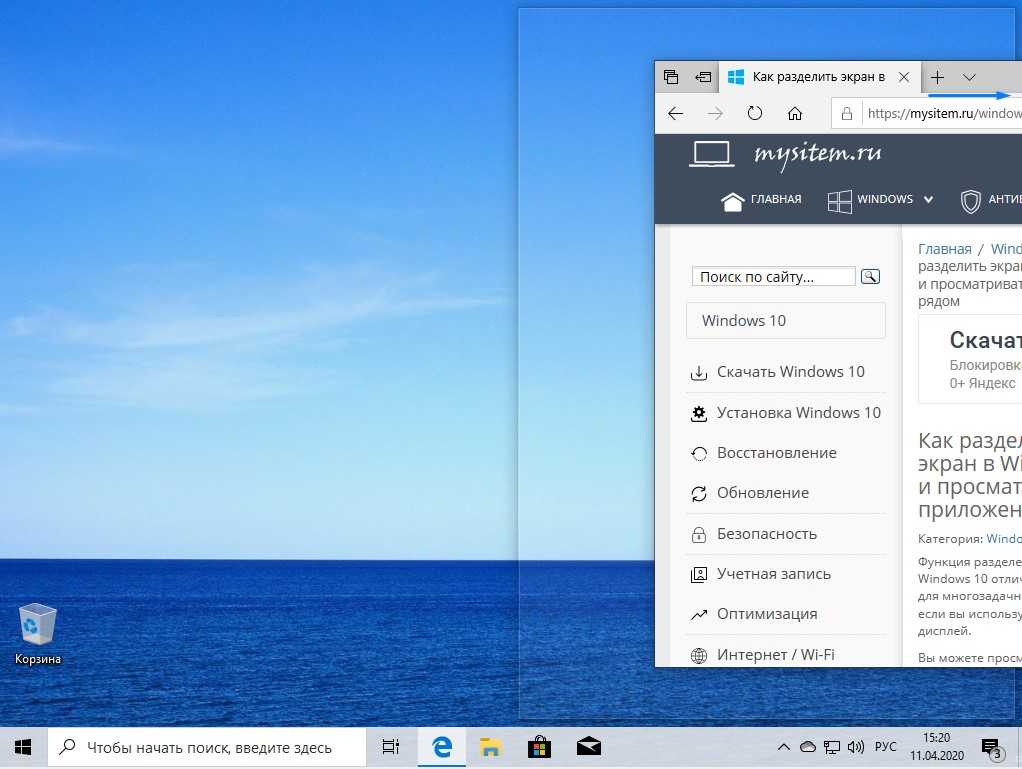Click the mysitem.ru address bar URL
1022x769 pixels.
click(x=944, y=114)
